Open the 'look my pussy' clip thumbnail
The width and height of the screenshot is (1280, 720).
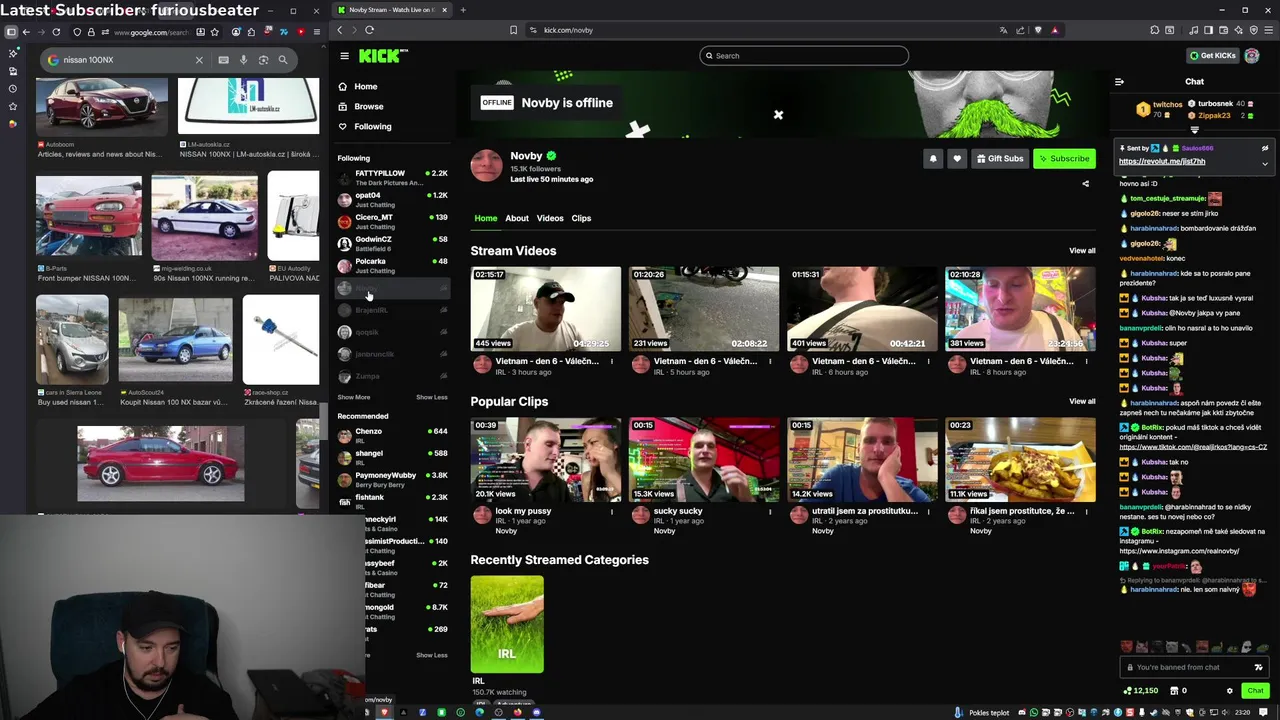tap(546, 460)
